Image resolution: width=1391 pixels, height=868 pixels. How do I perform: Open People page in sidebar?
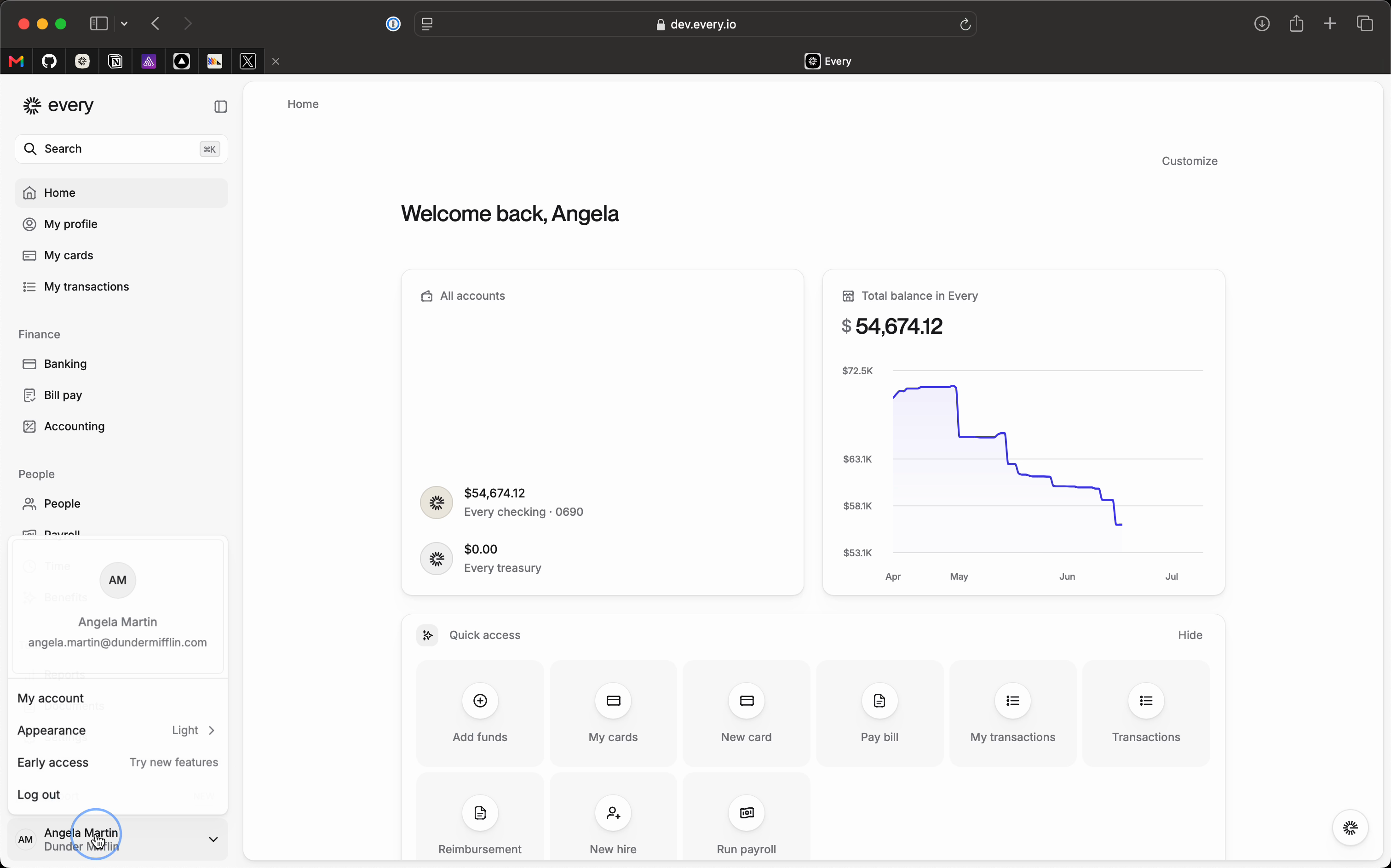(121, 503)
